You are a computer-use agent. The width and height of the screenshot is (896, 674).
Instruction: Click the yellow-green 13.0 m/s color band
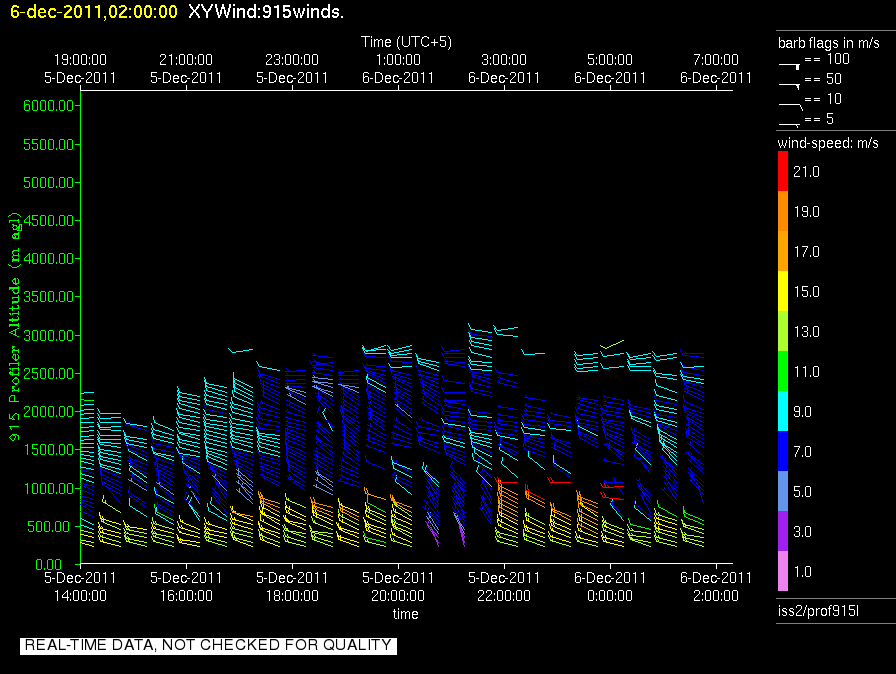tap(783, 331)
